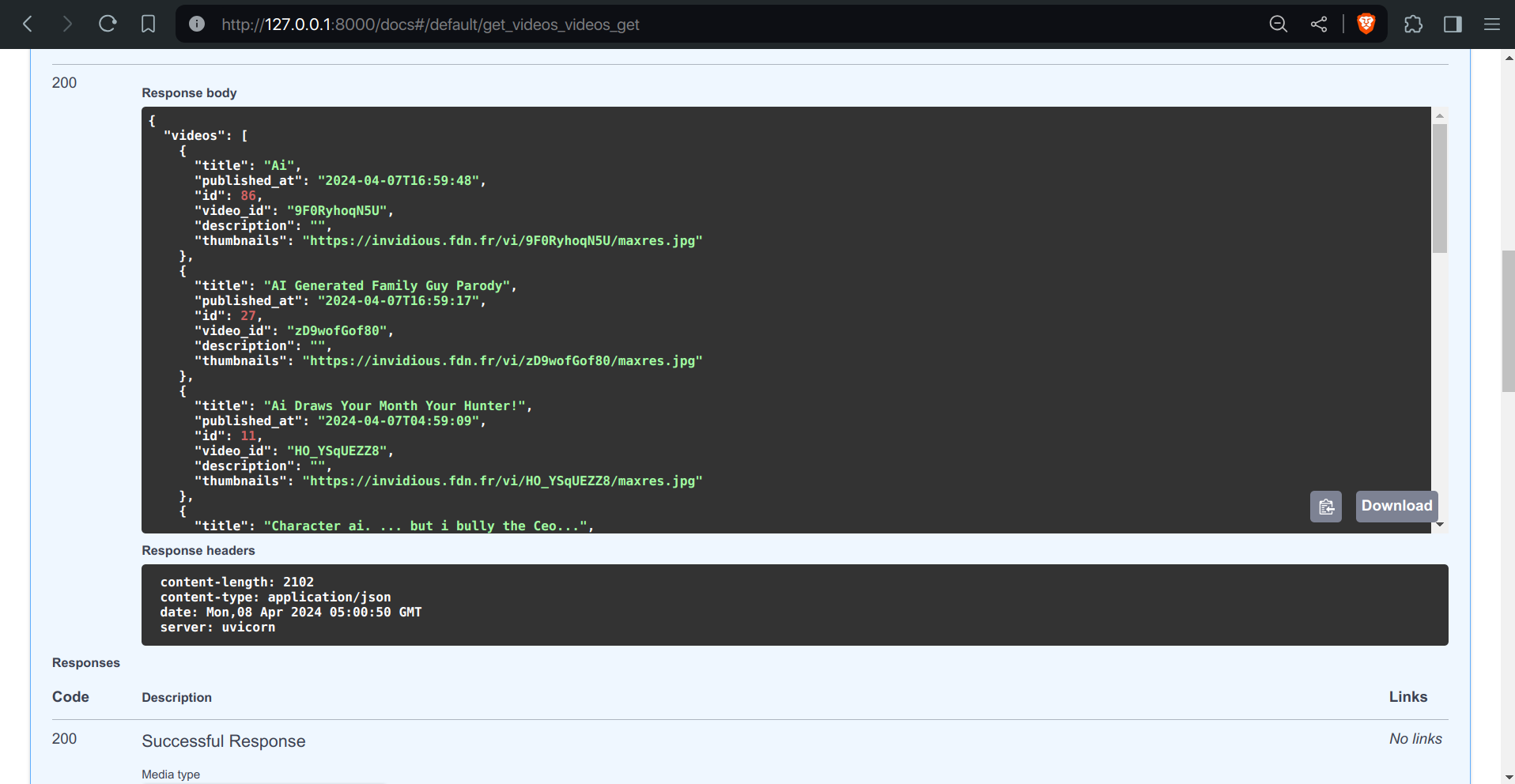Open the extensions puzzle icon
Image resolution: width=1515 pixels, height=784 pixels.
pos(1413,24)
